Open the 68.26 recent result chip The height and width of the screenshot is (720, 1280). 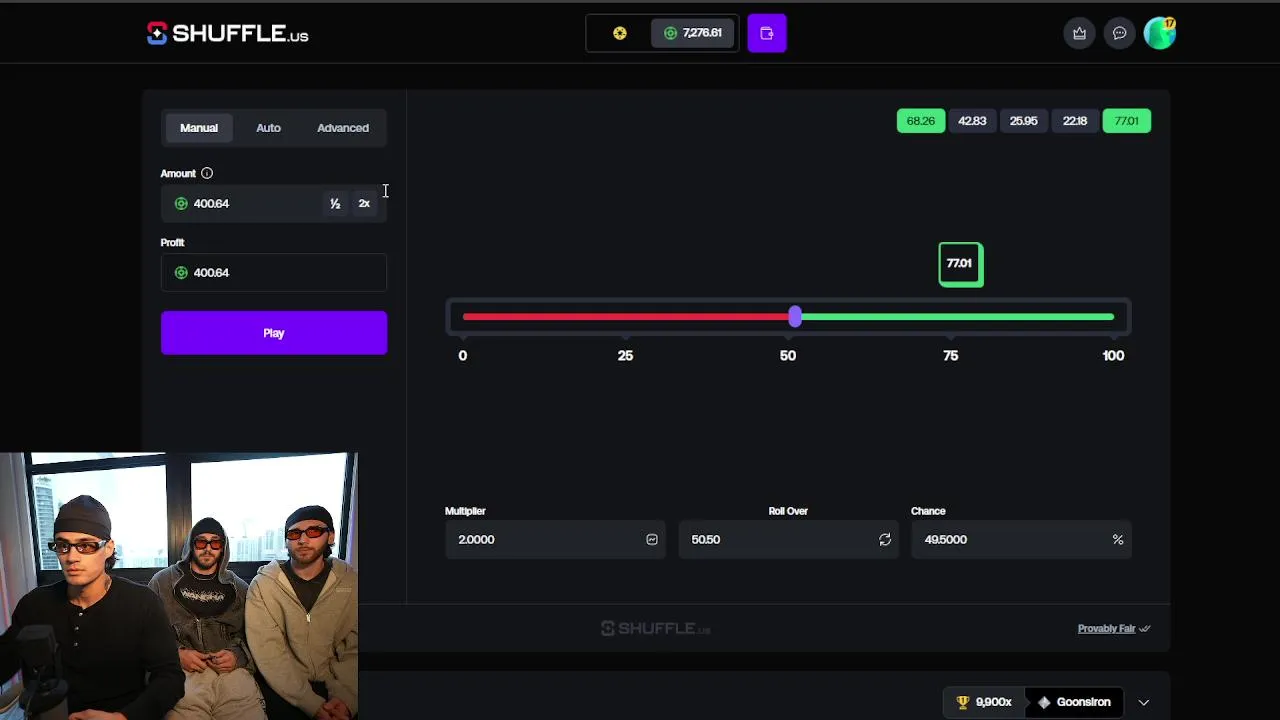pyautogui.click(x=921, y=121)
